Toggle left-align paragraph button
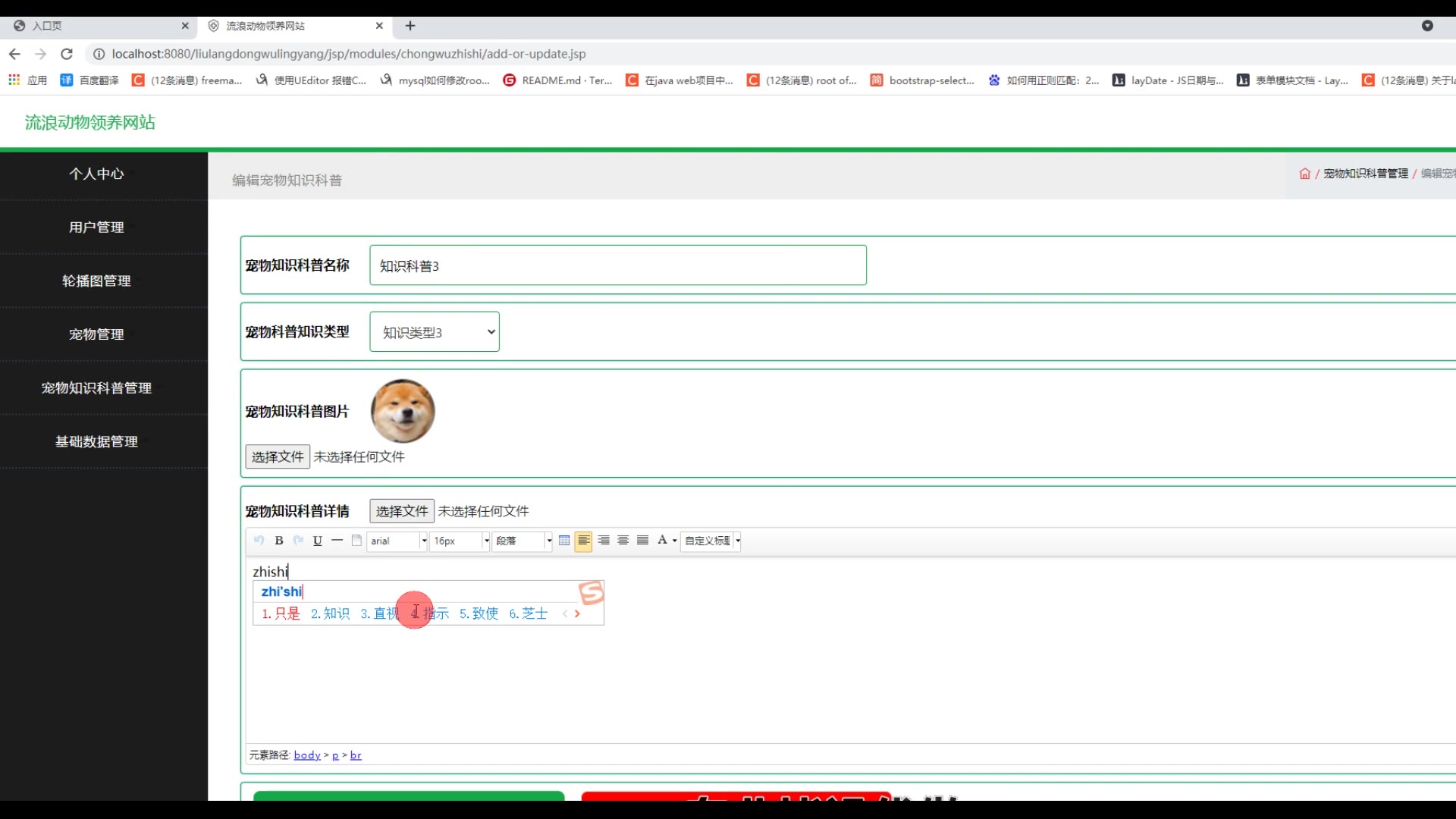 pos(583,541)
